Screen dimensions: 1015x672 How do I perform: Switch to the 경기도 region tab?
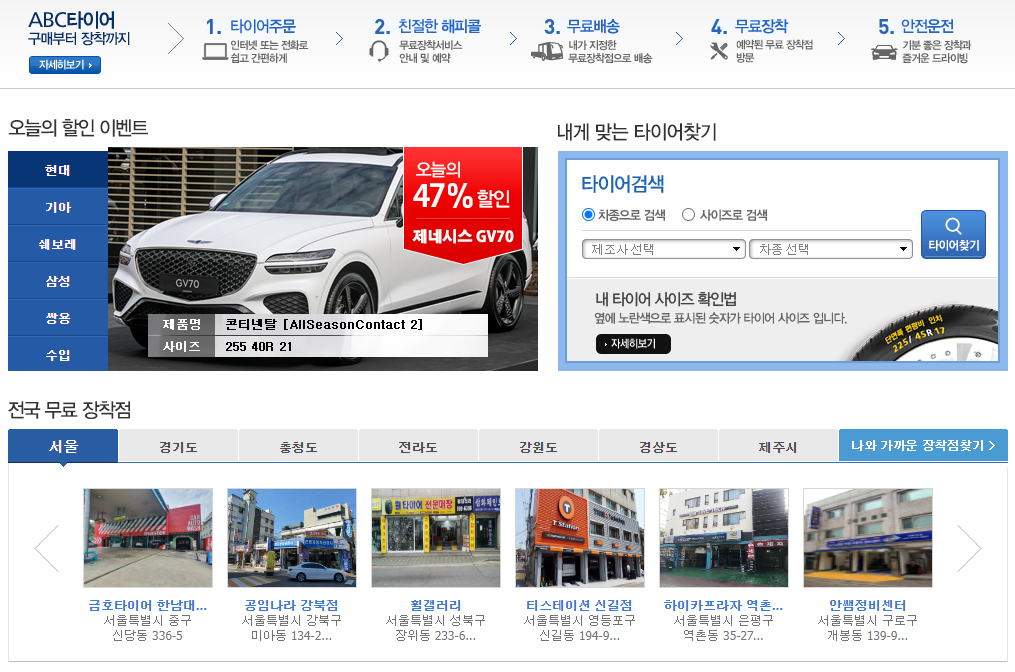point(179,447)
